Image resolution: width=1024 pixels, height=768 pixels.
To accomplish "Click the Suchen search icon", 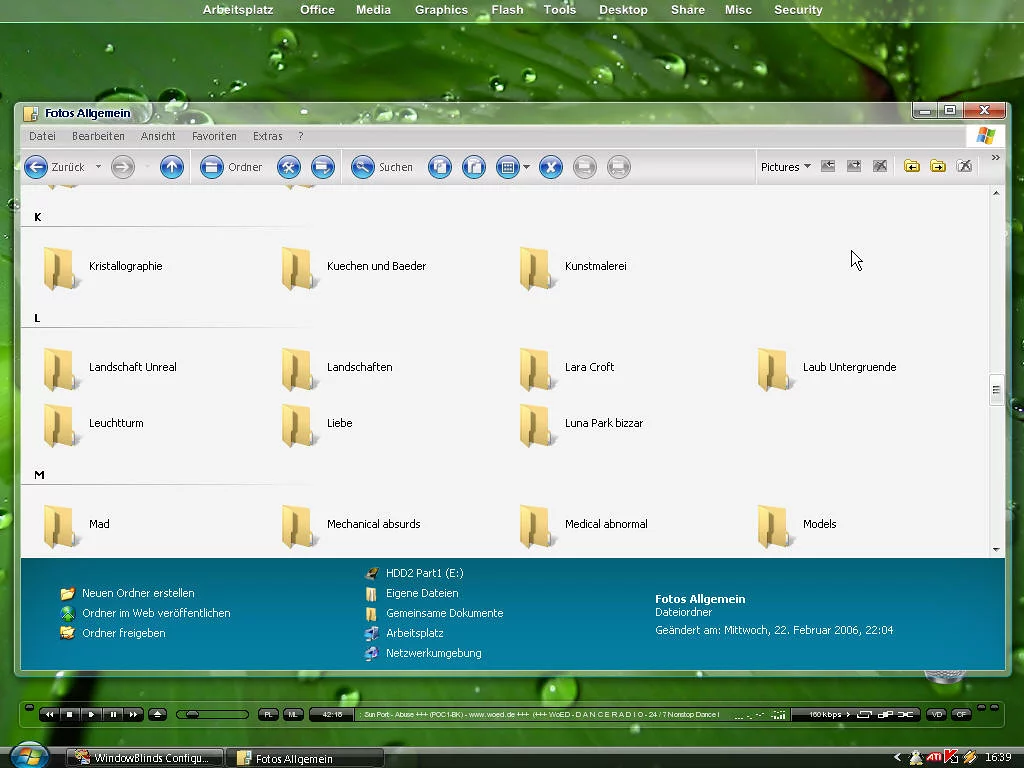I will tap(362, 167).
